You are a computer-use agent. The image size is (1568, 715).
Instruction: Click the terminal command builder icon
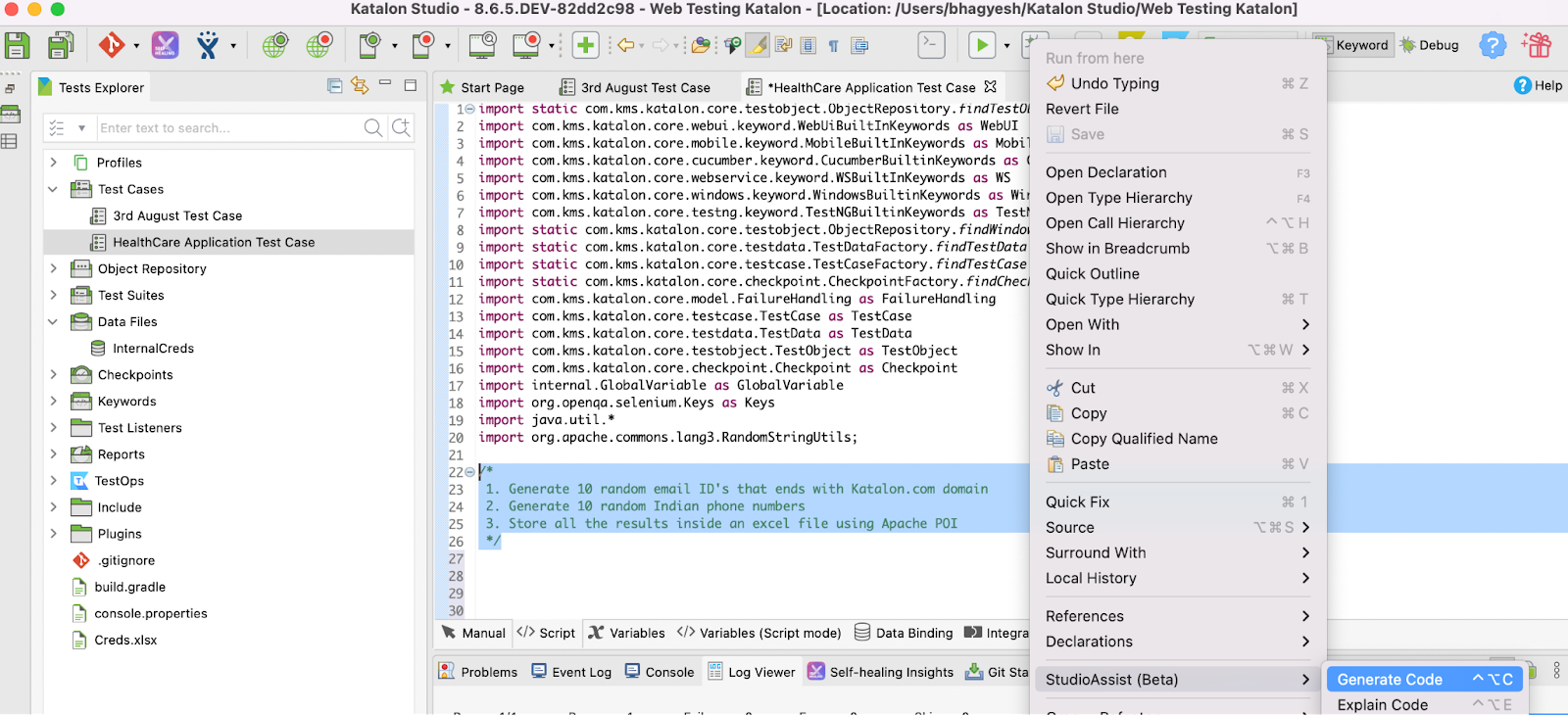point(931,45)
